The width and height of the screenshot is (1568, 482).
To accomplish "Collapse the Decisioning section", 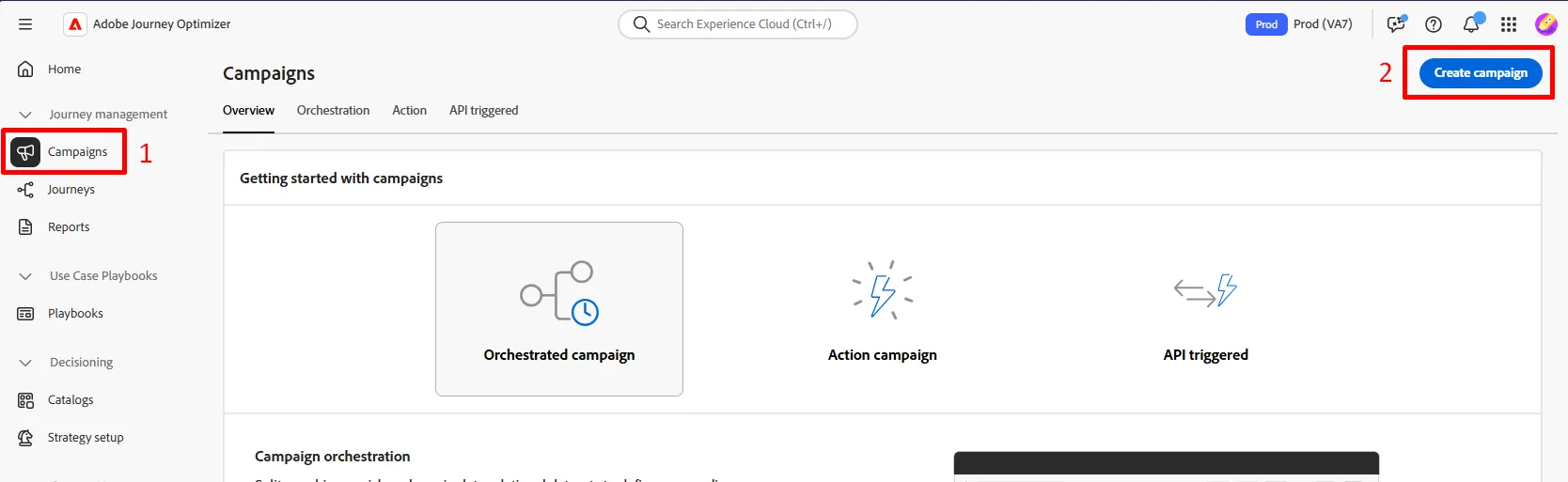I will click(x=25, y=363).
